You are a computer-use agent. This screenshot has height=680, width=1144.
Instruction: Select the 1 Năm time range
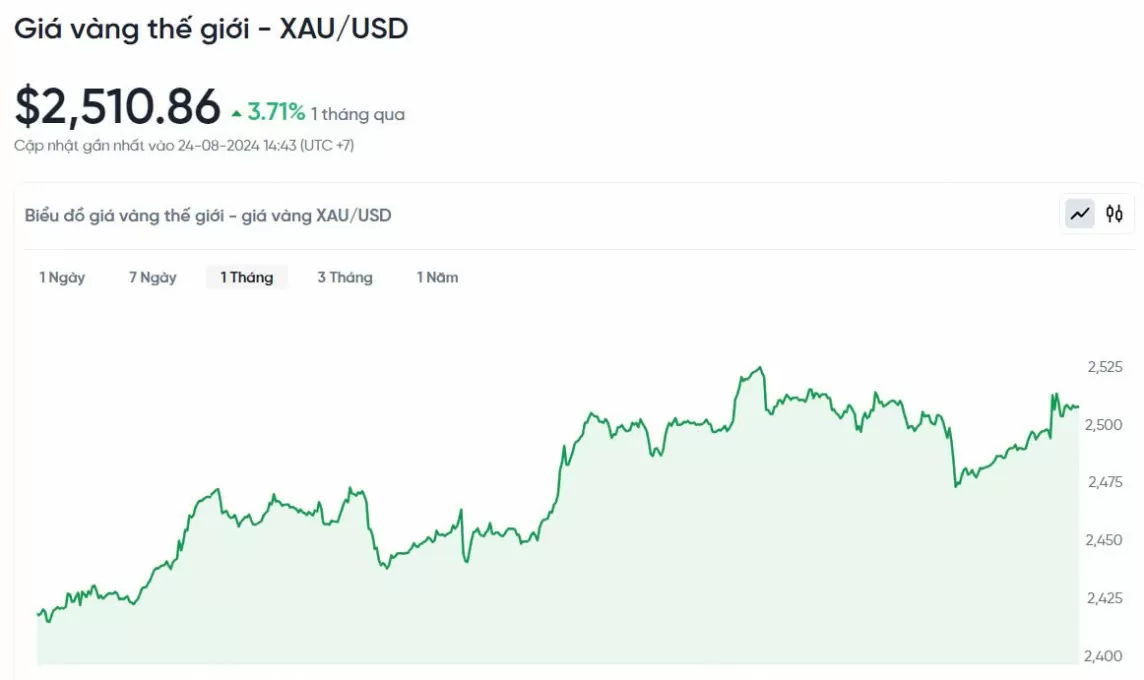tap(437, 277)
